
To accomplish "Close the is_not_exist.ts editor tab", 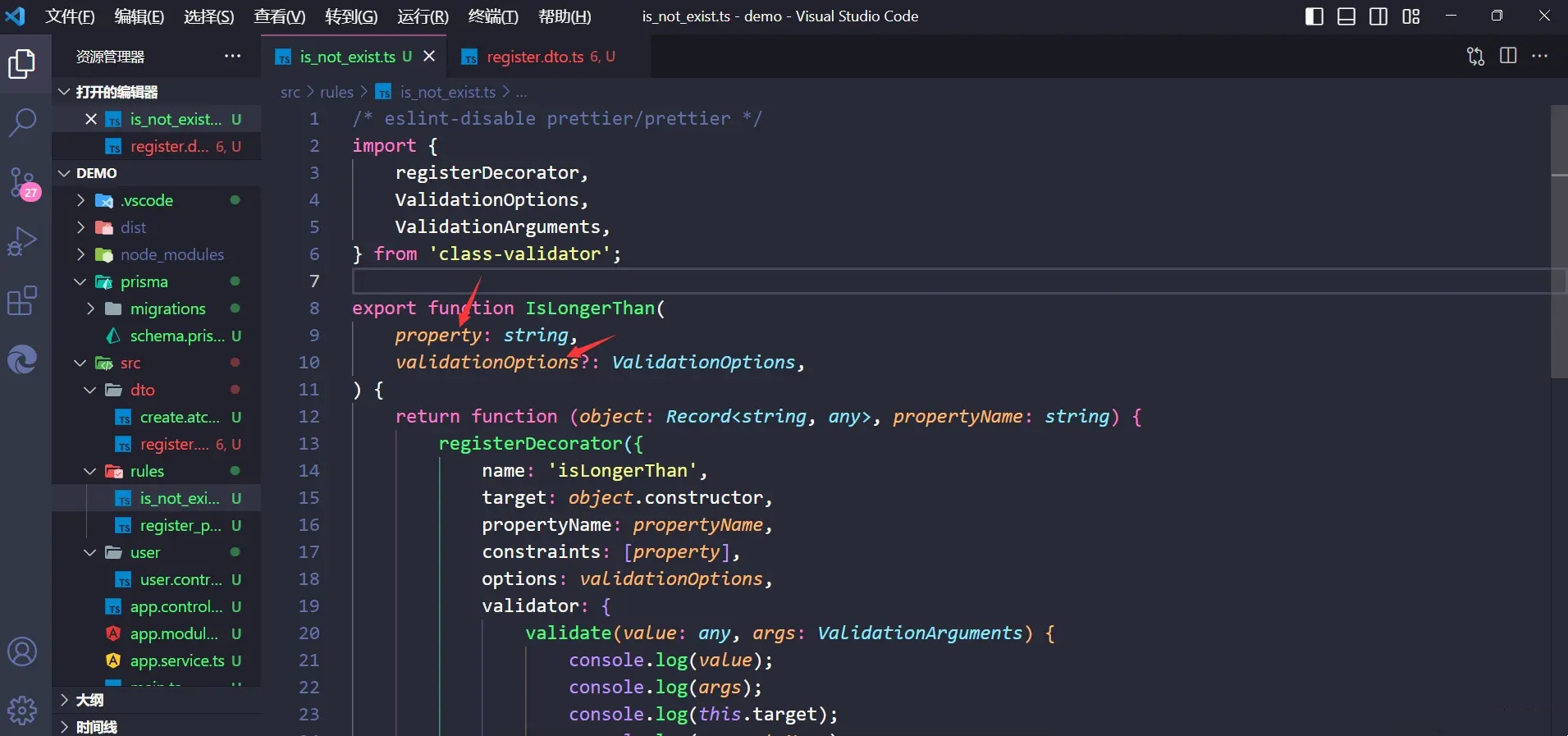I will [429, 57].
